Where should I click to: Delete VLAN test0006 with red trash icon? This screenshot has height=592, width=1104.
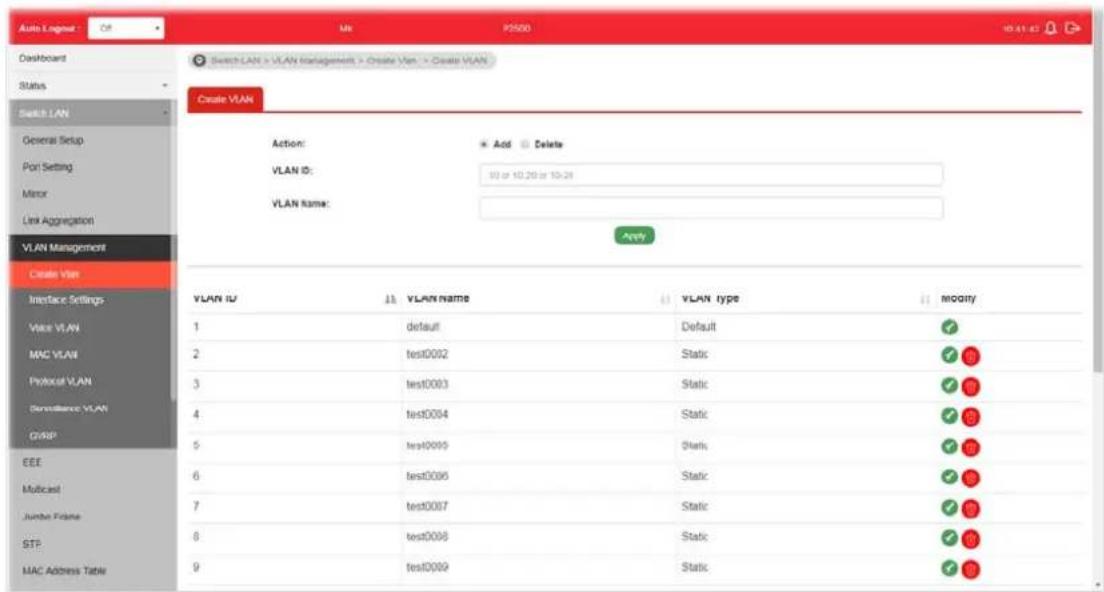click(971, 479)
